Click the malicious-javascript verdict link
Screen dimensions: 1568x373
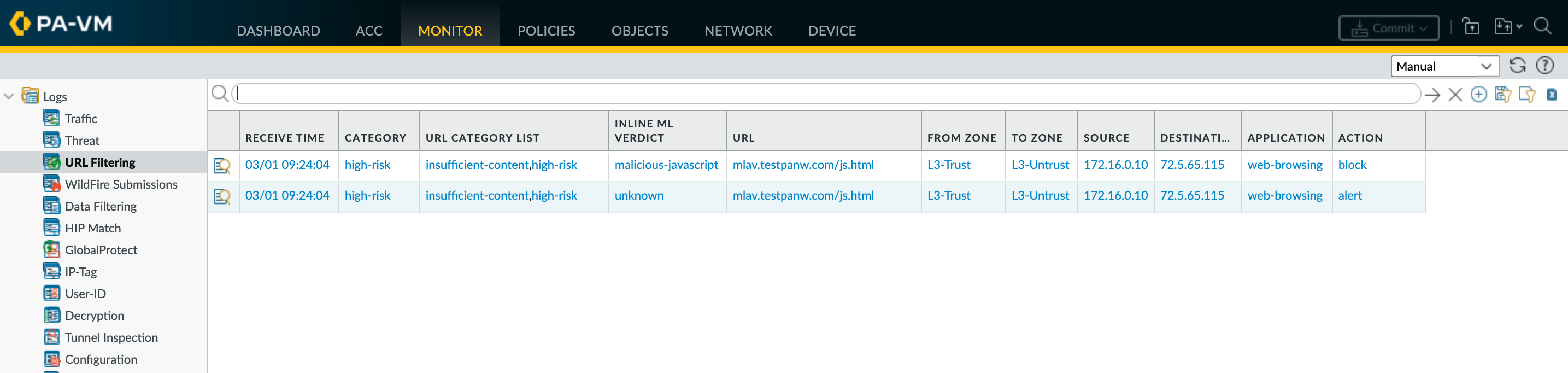pos(666,165)
